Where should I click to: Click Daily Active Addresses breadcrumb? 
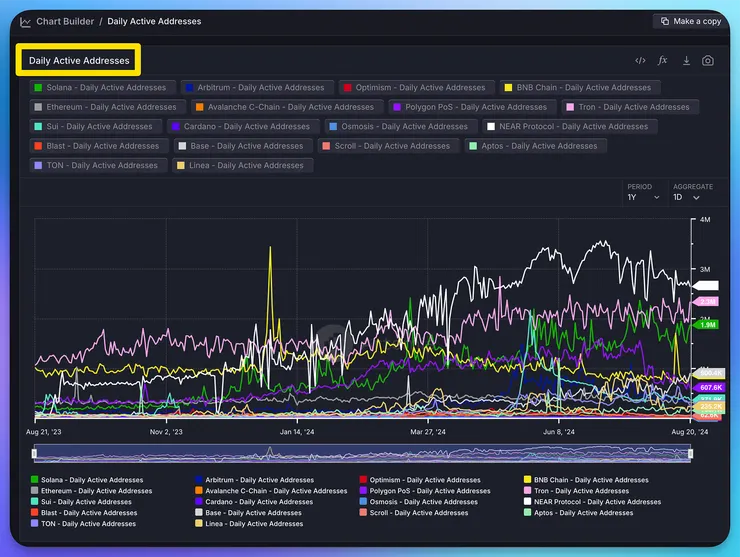coord(154,21)
